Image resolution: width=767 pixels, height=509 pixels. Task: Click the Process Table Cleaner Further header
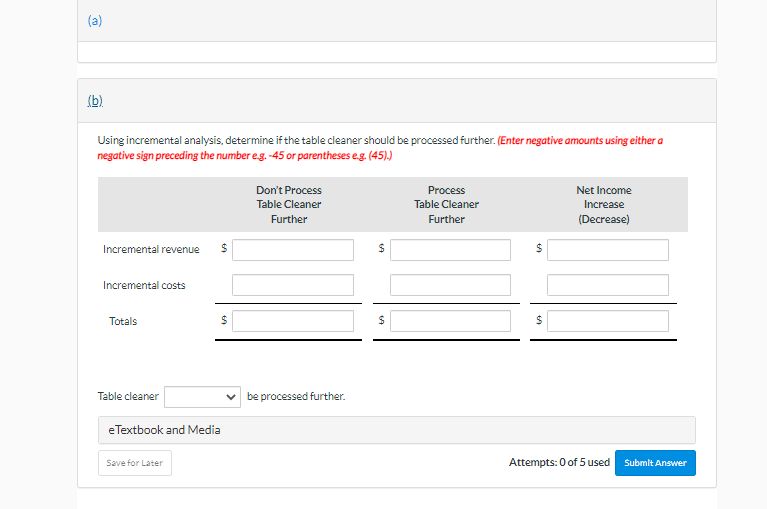[446, 204]
